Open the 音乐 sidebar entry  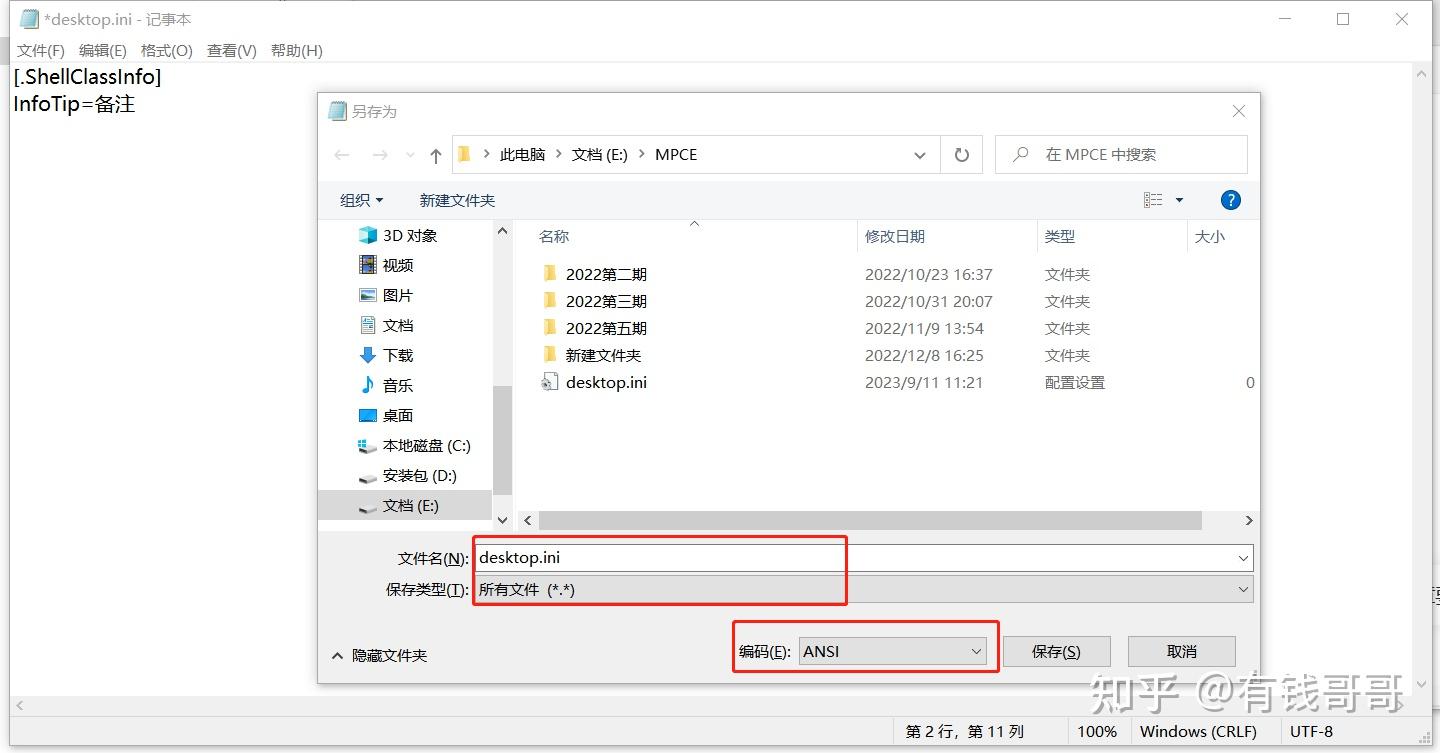point(397,385)
